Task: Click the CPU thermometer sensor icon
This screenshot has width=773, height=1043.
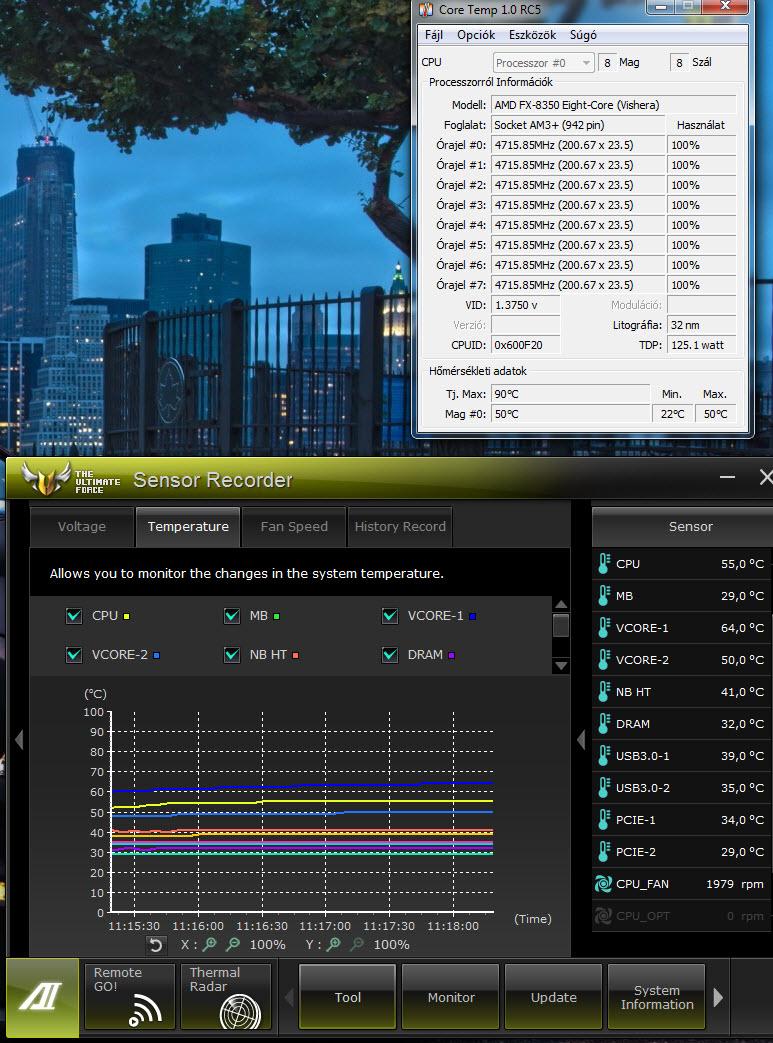Action: (x=603, y=563)
